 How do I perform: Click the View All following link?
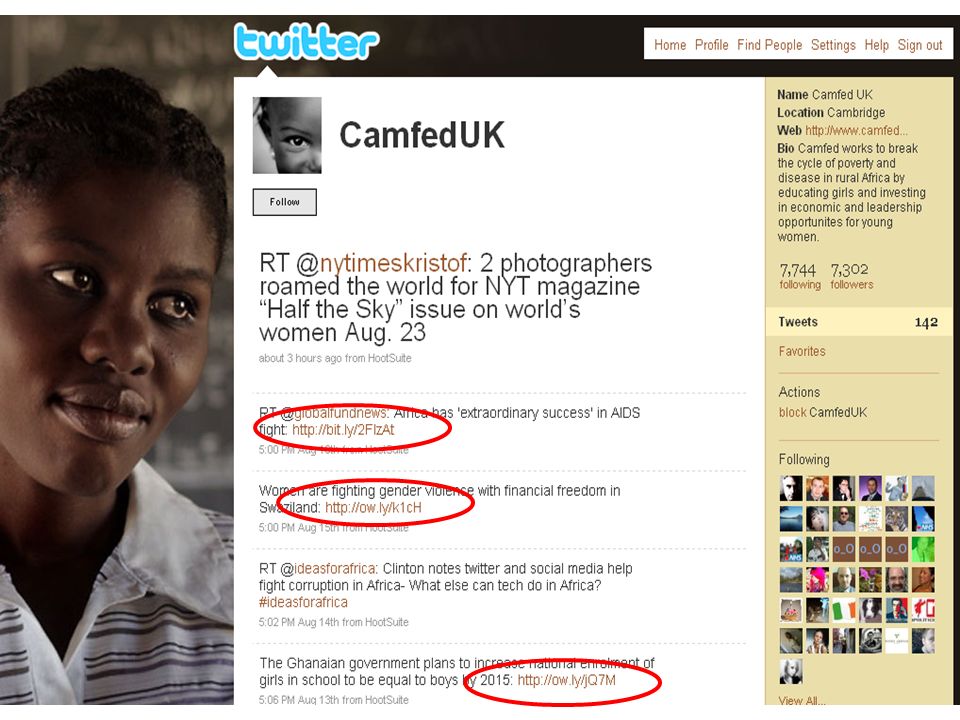click(802, 700)
